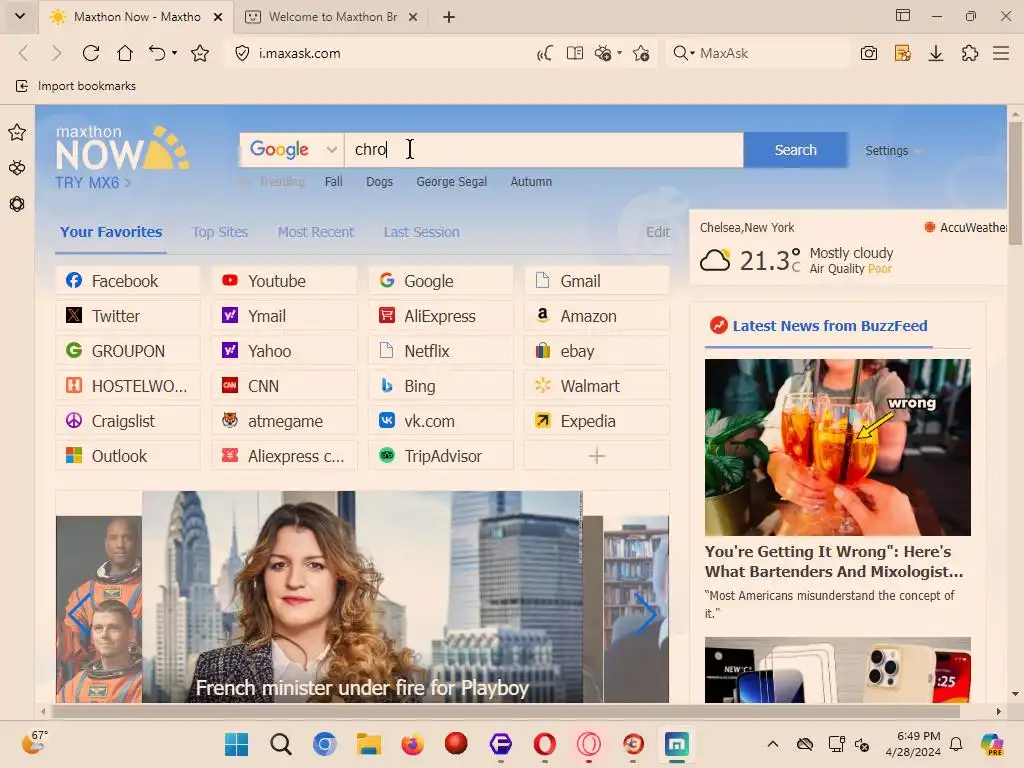Click the MaxAsk search field
The width and height of the screenshot is (1024, 768).
pyautogui.click(x=771, y=53)
